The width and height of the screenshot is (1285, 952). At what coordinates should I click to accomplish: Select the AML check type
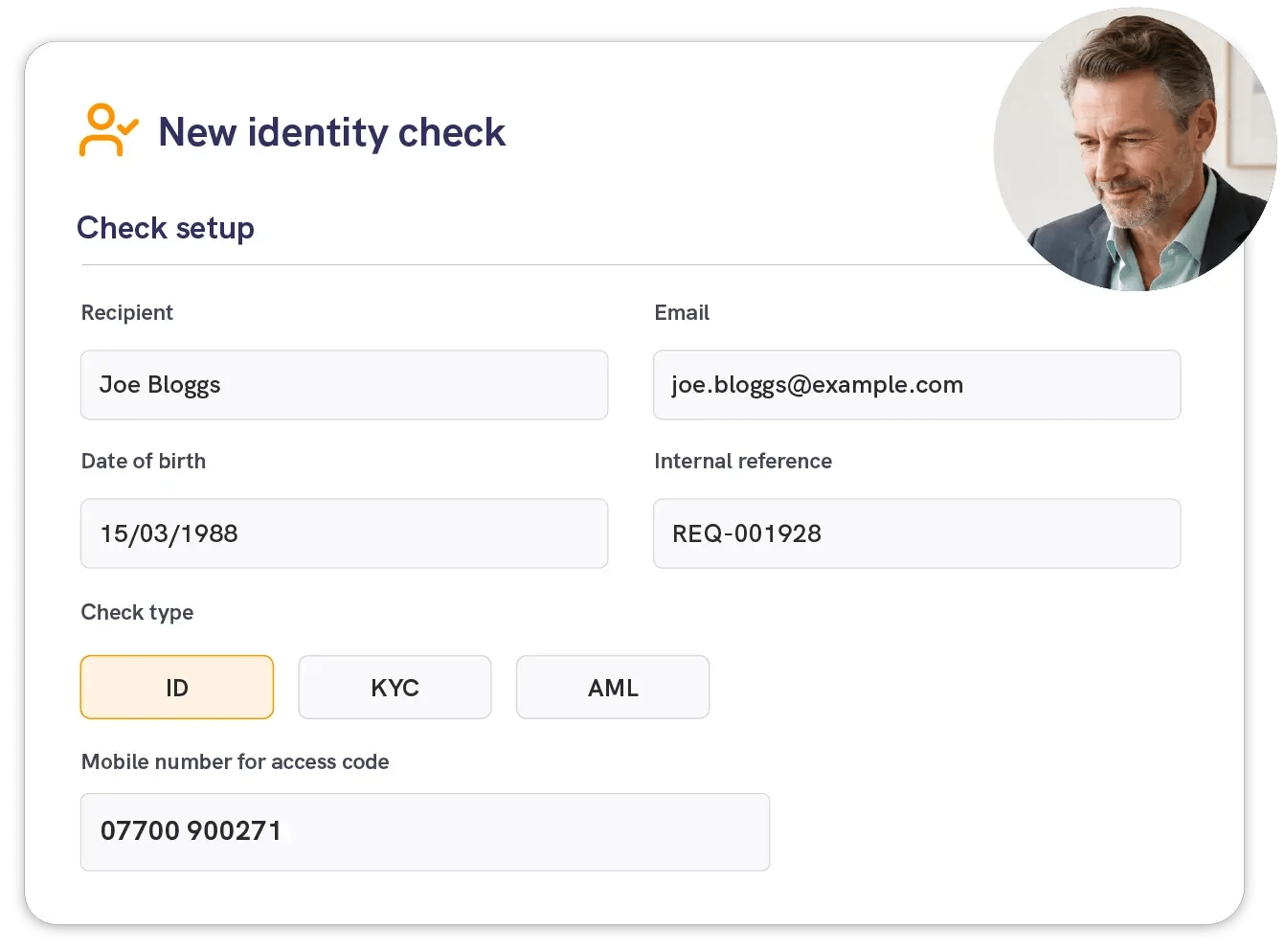[613, 687]
